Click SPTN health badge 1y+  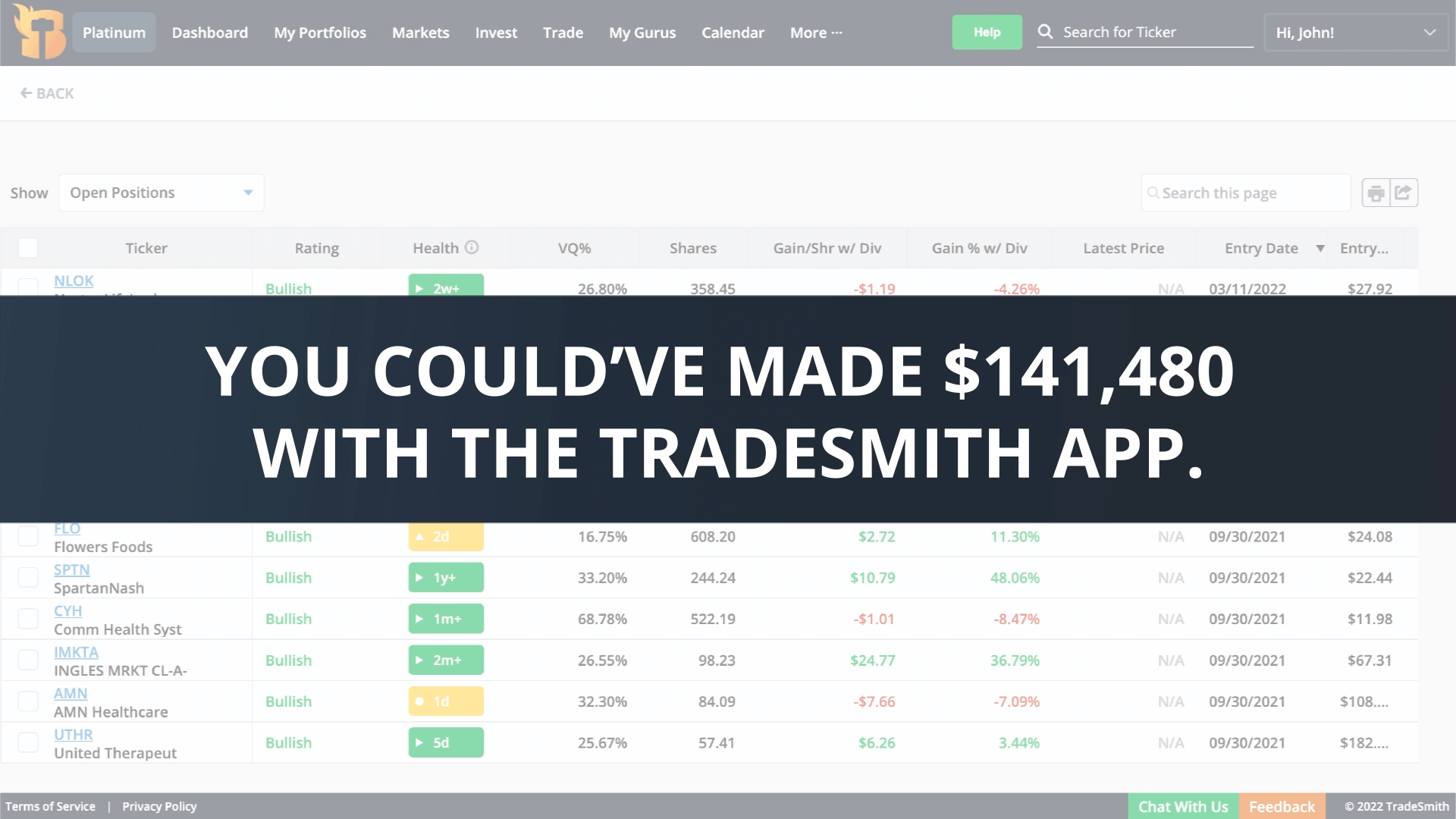(446, 578)
